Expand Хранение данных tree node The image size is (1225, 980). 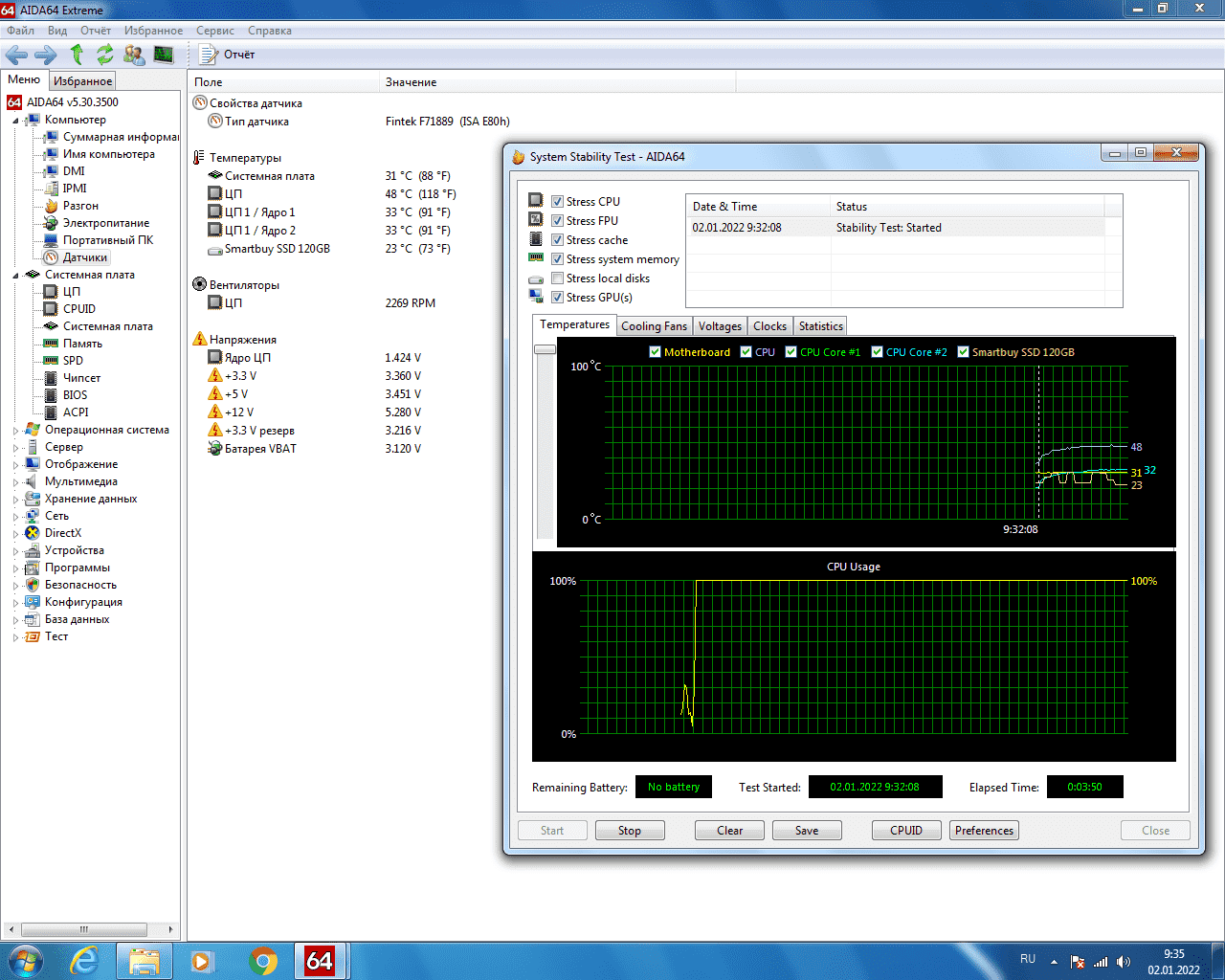tap(15, 500)
